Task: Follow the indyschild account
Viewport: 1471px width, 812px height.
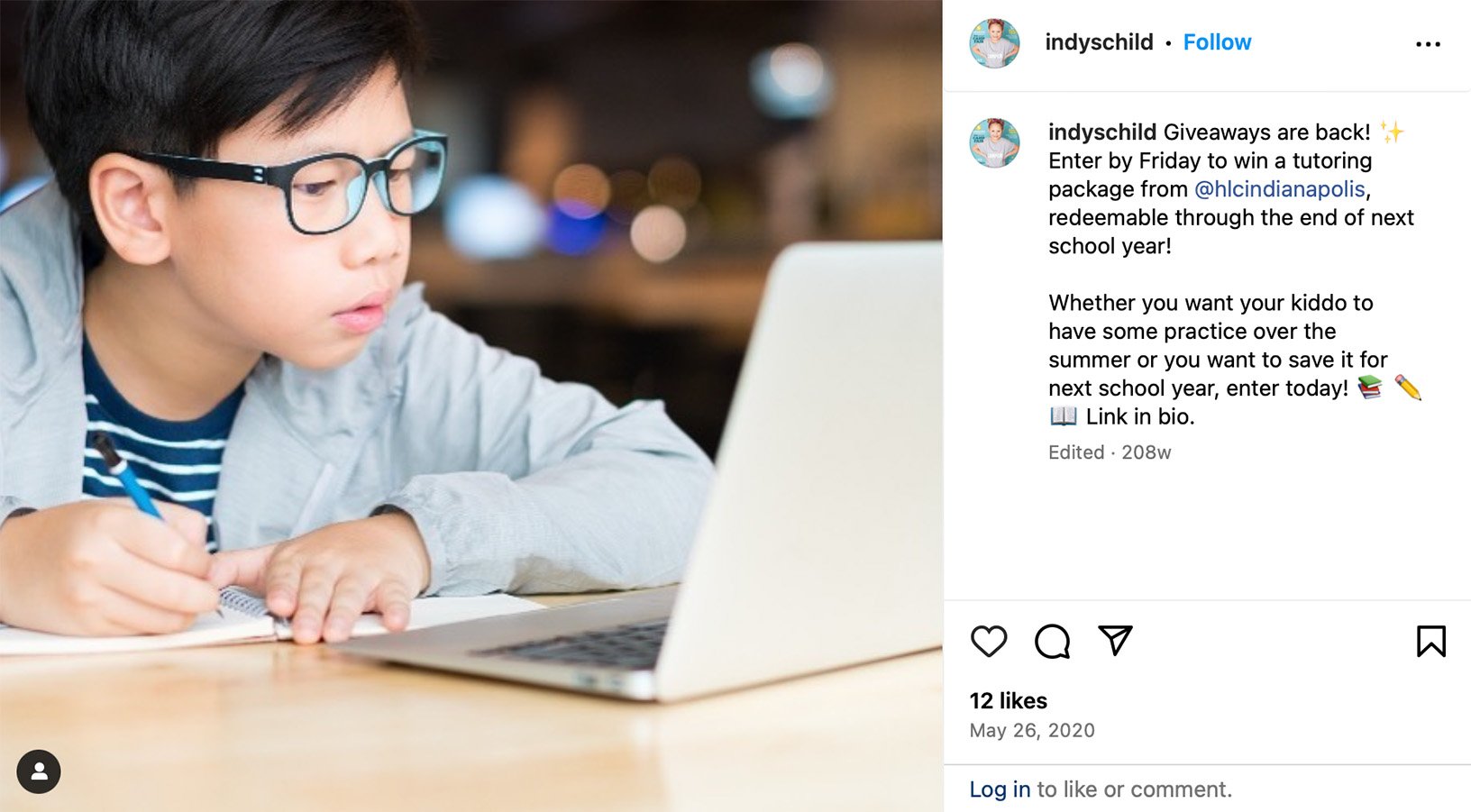Action: click(x=1217, y=42)
